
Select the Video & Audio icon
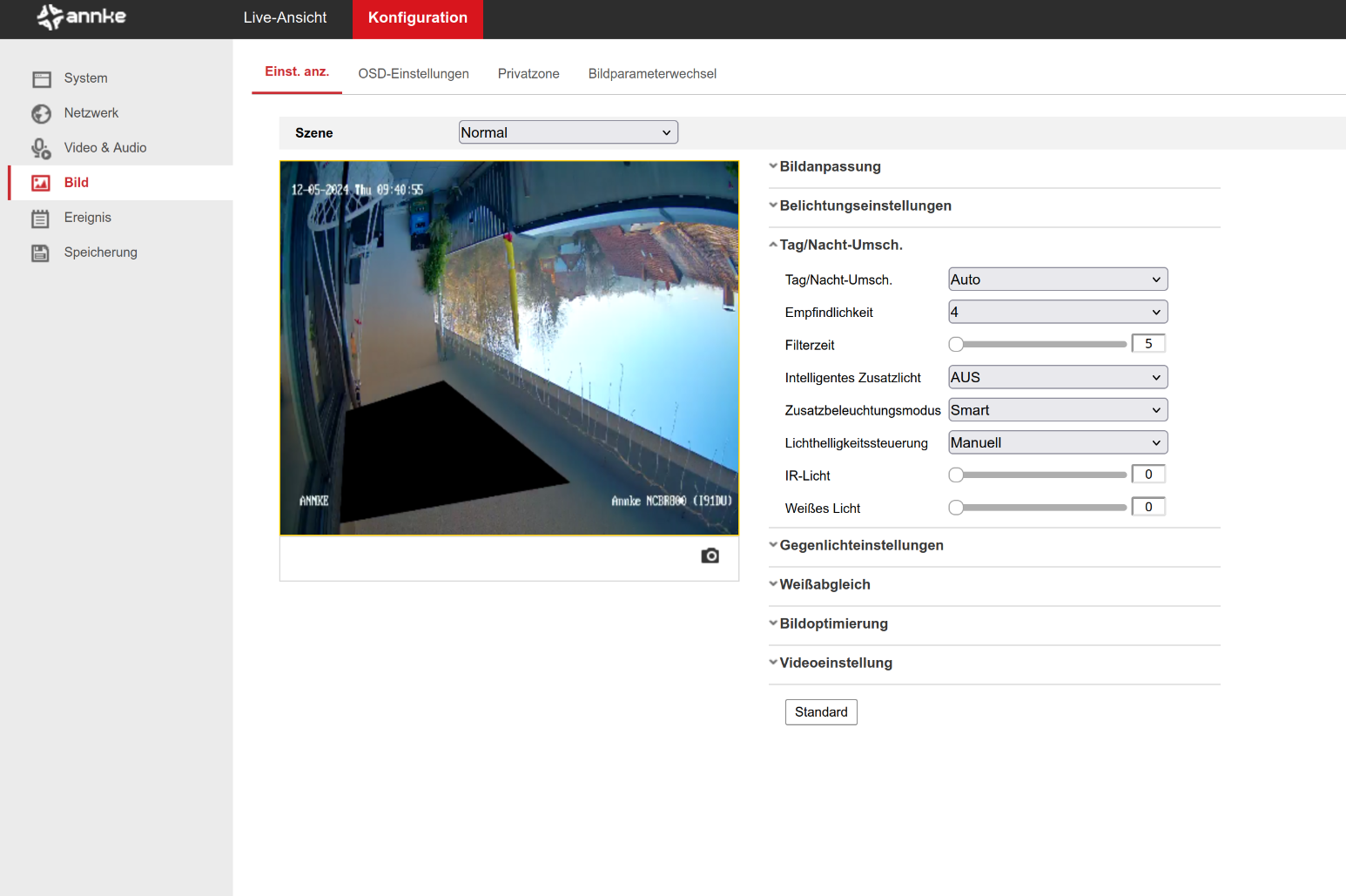(x=41, y=149)
